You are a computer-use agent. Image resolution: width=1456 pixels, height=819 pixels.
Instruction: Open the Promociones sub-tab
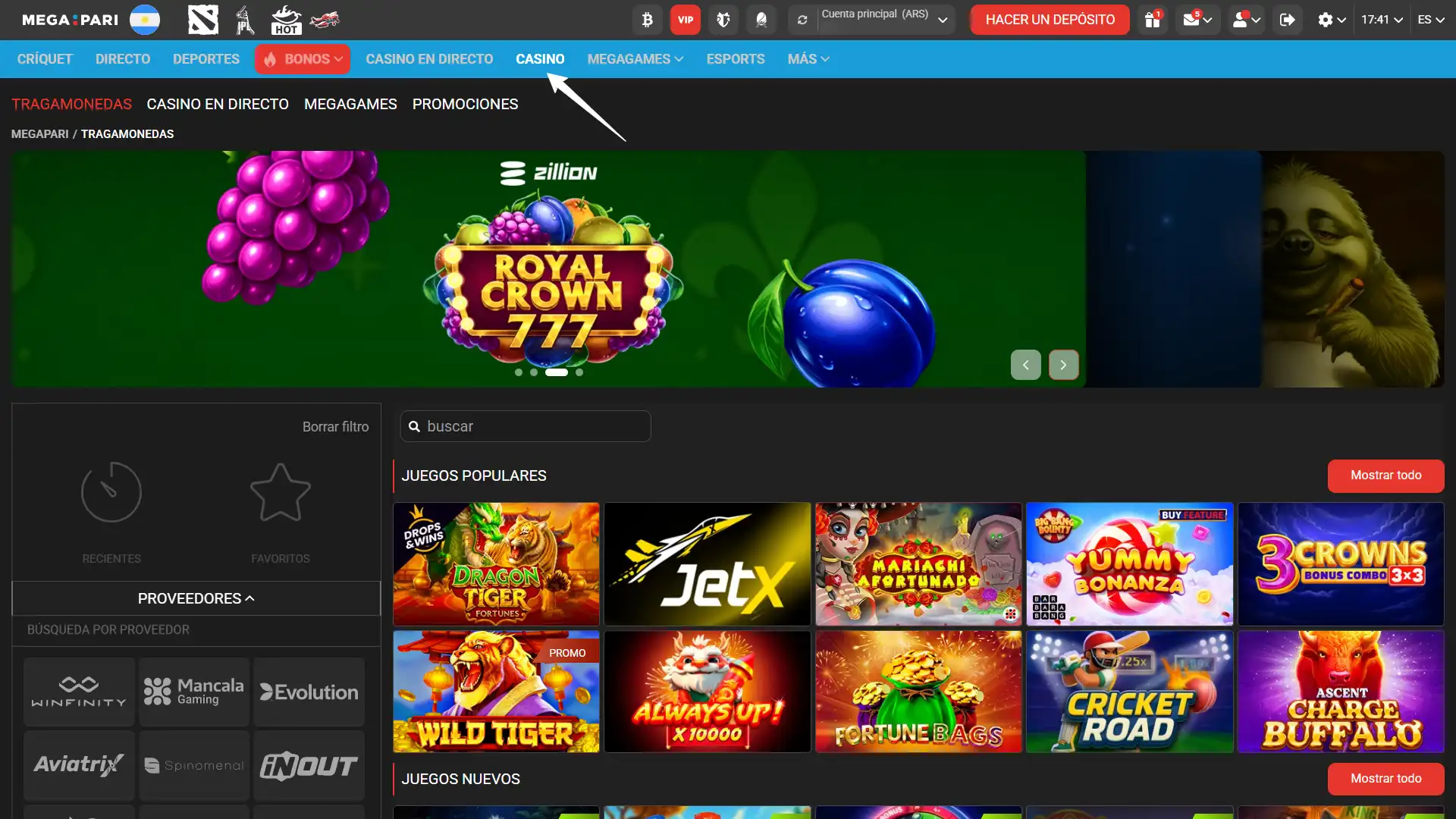click(x=466, y=105)
